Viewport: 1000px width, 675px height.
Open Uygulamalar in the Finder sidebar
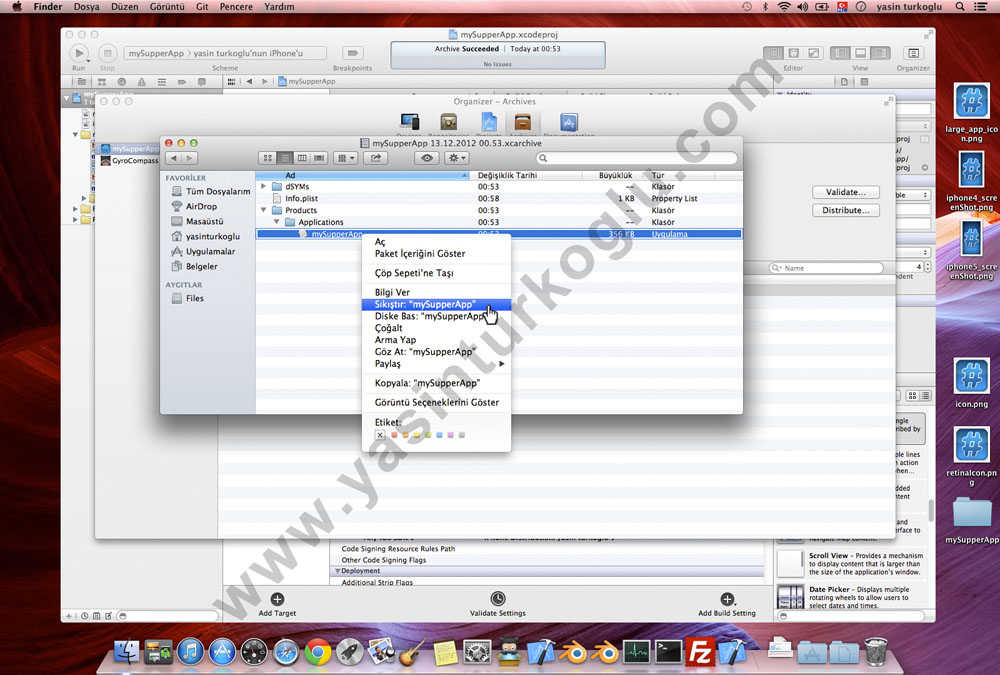coord(203,251)
